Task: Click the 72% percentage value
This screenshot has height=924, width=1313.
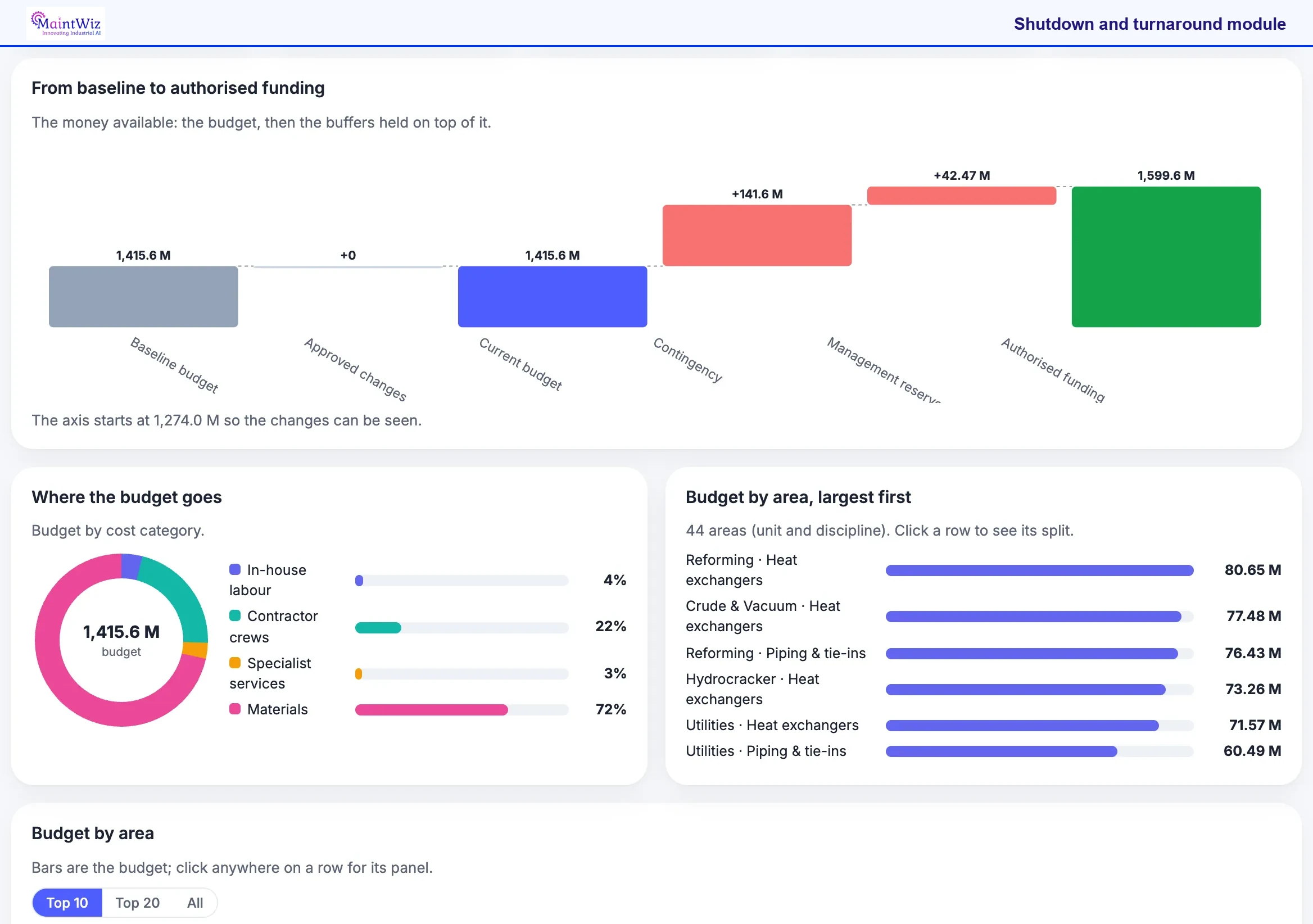Action: (611, 710)
